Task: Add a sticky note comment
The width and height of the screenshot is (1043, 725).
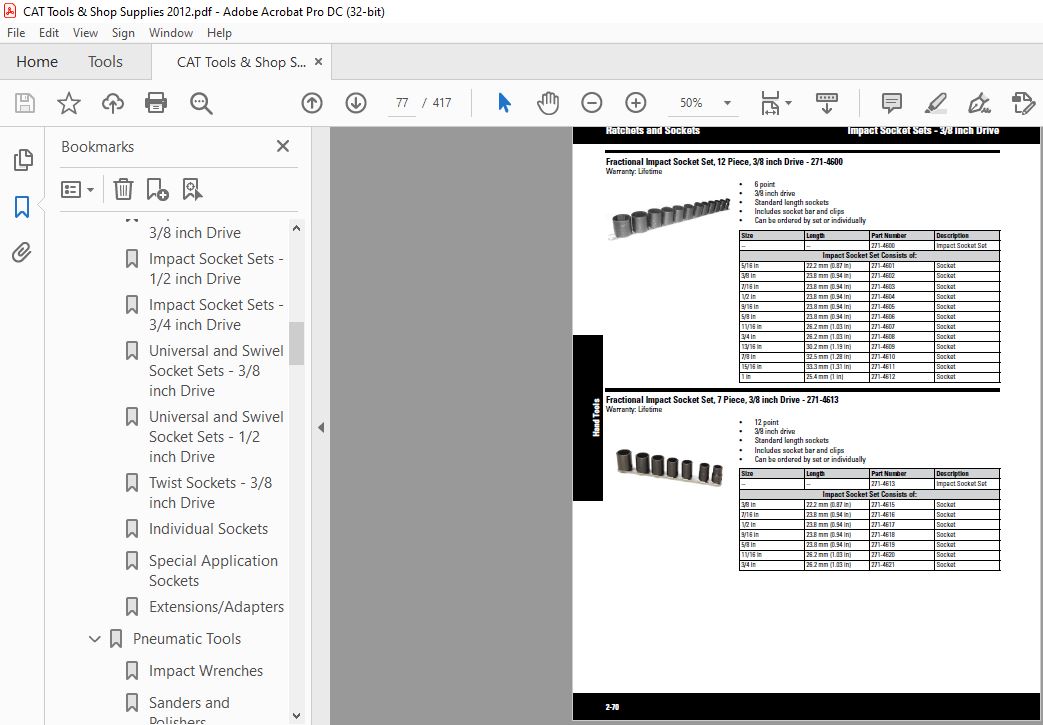Action: pyautogui.click(x=891, y=103)
